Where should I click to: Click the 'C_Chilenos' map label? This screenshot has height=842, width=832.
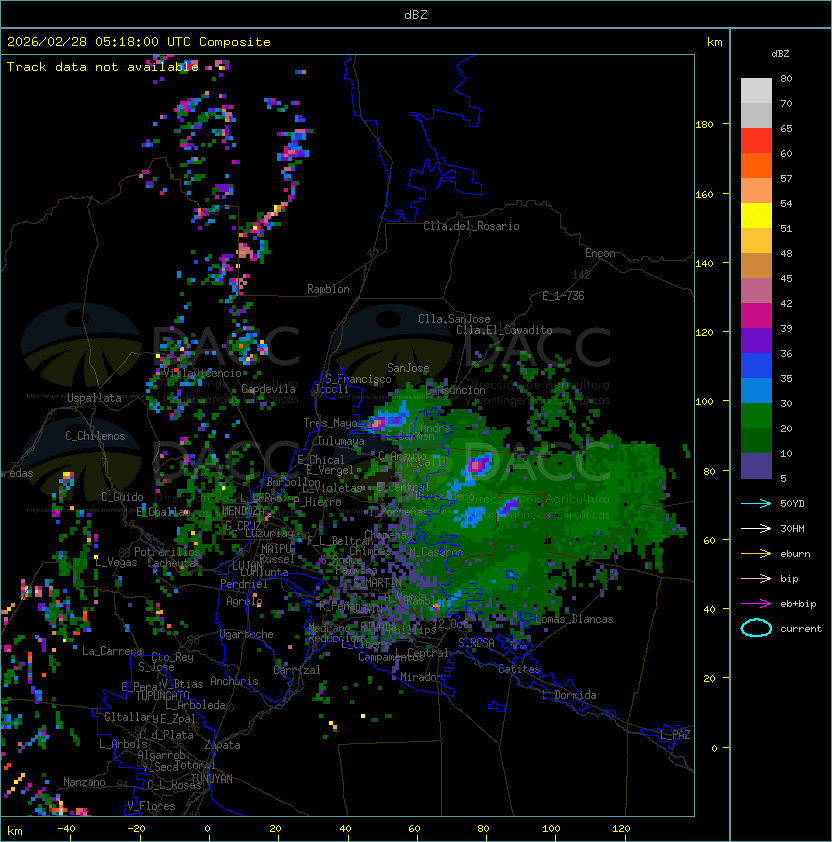pos(95,436)
